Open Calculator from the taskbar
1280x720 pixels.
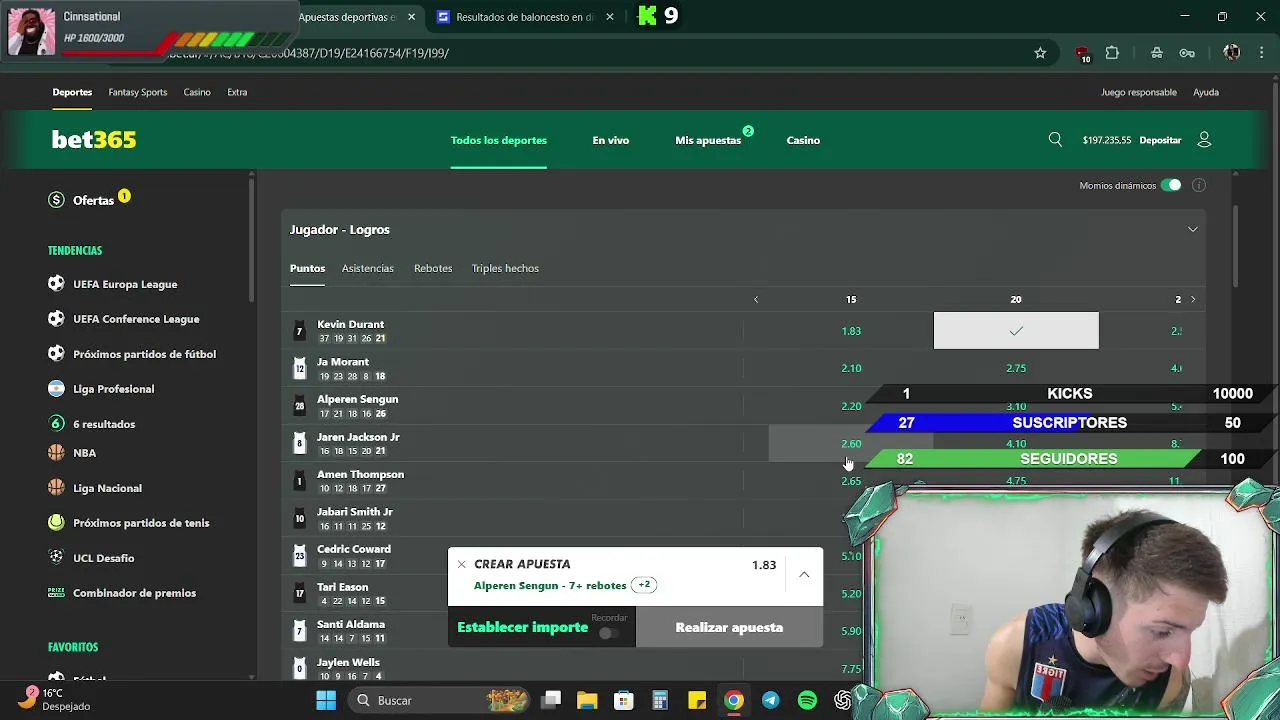pyautogui.click(x=660, y=700)
